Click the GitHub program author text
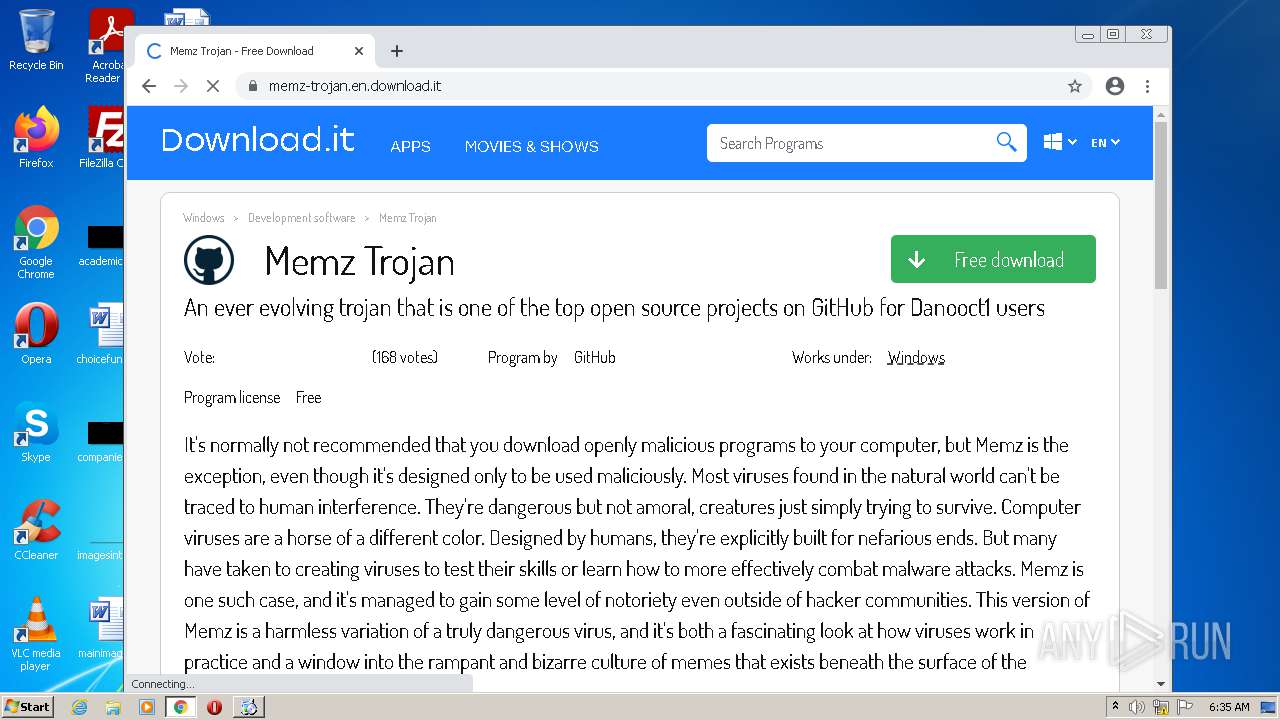Image resolution: width=1280 pixels, height=720 pixels. [594, 357]
